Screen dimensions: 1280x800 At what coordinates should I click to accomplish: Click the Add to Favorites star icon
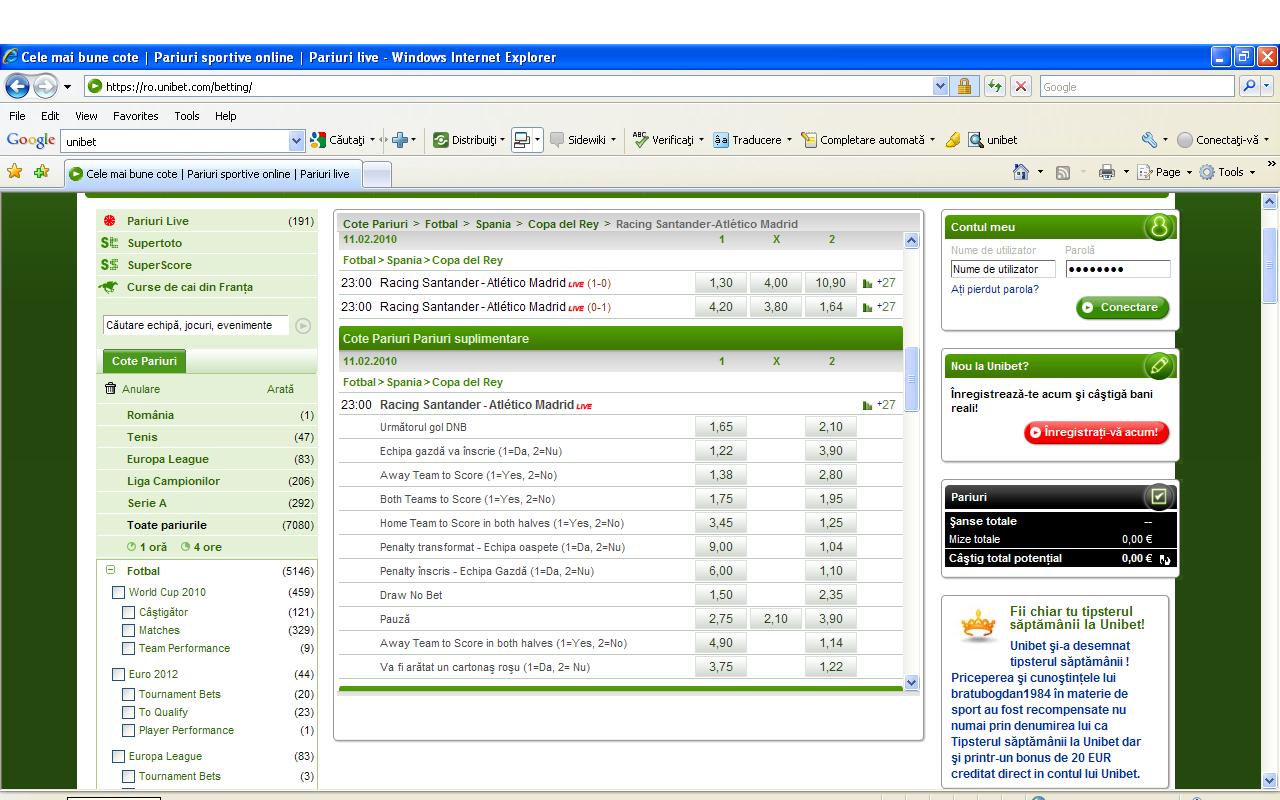click(x=41, y=172)
